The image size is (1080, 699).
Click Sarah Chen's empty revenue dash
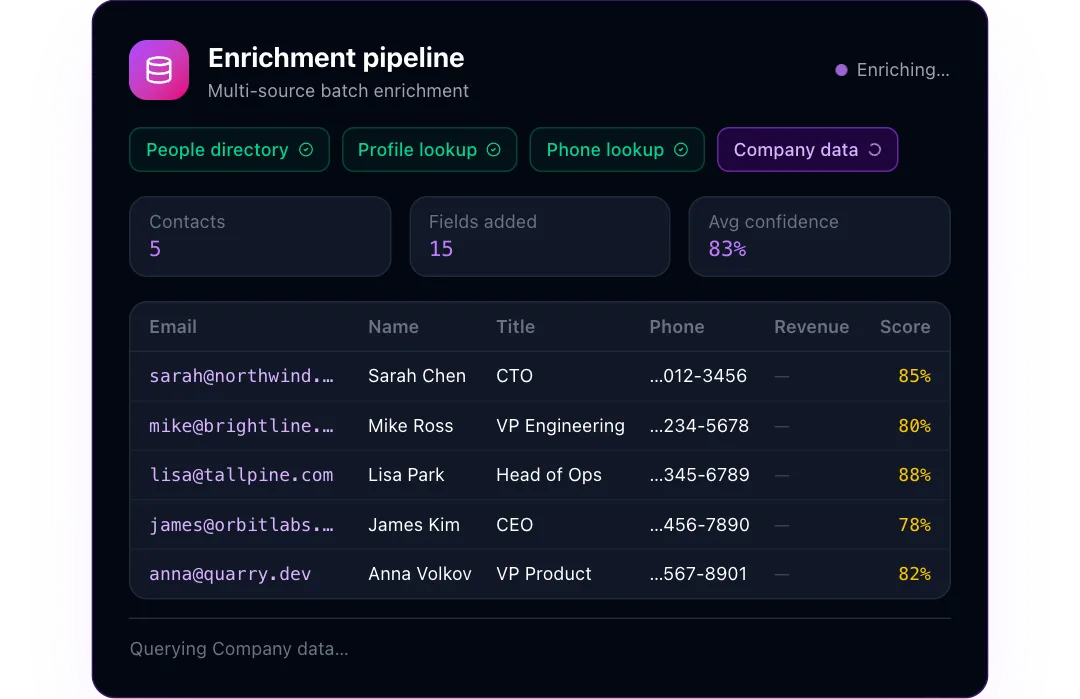[781, 377]
